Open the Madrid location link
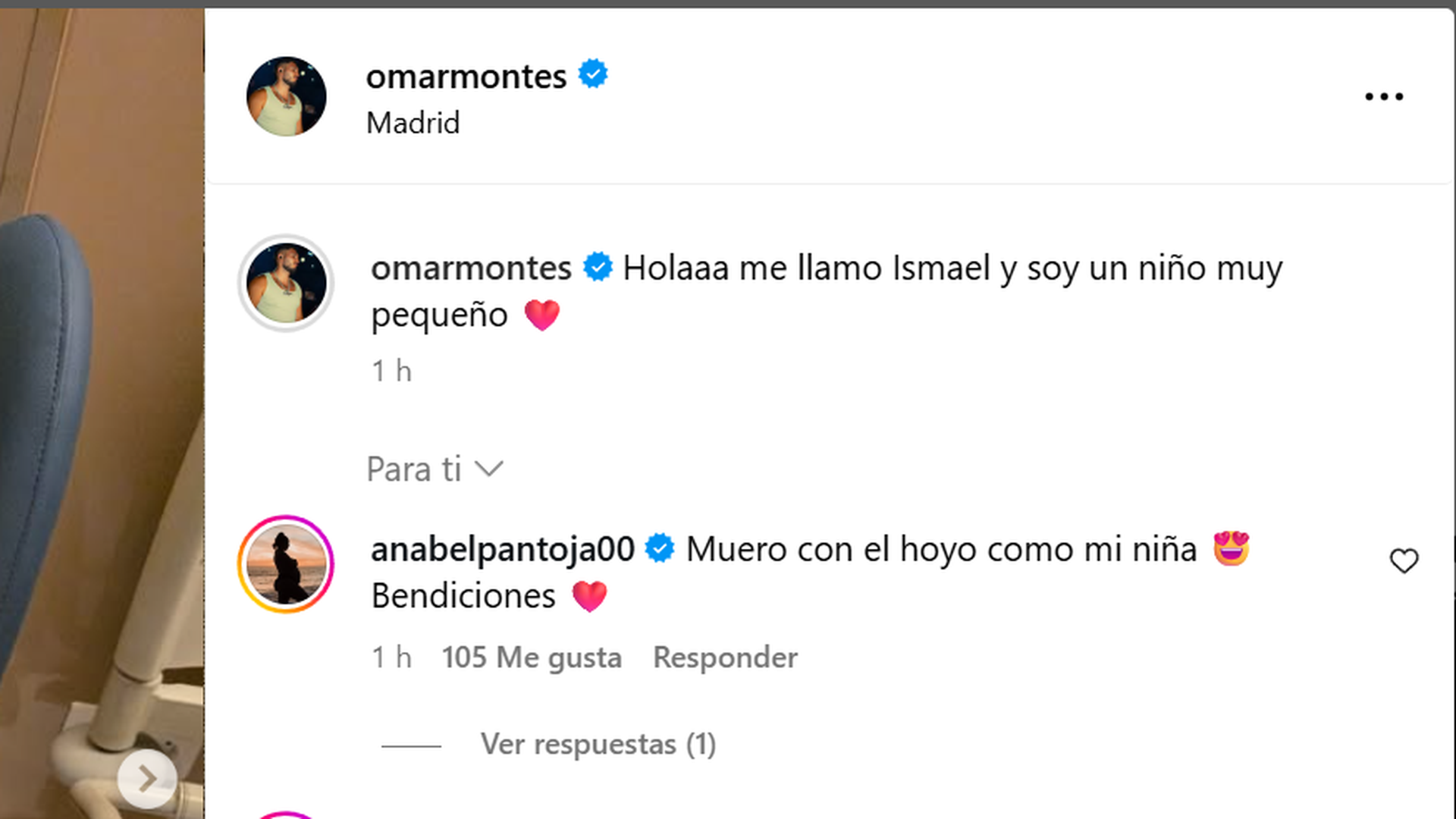The width and height of the screenshot is (1456, 819). pyautogui.click(x=413, y=123)
